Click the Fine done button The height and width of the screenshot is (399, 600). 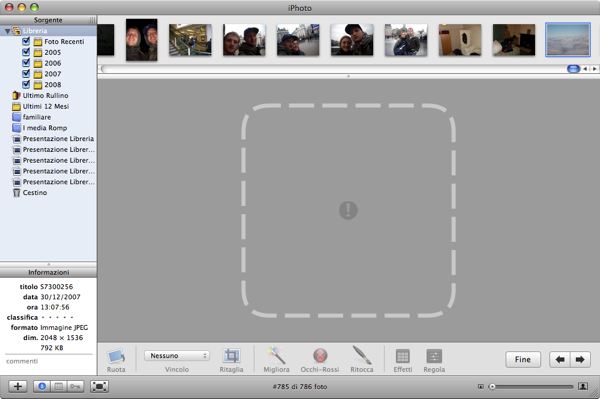(523, 360)
